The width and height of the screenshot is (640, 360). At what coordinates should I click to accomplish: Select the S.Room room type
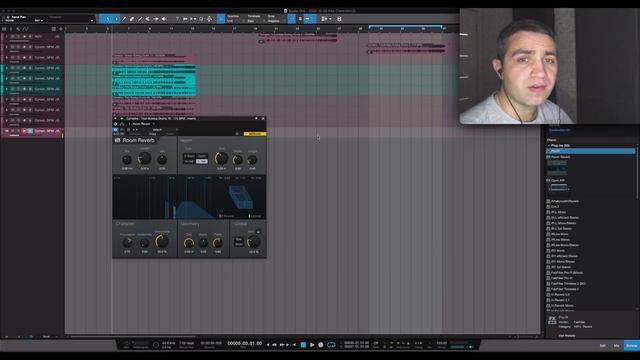(x=189, y=156)
